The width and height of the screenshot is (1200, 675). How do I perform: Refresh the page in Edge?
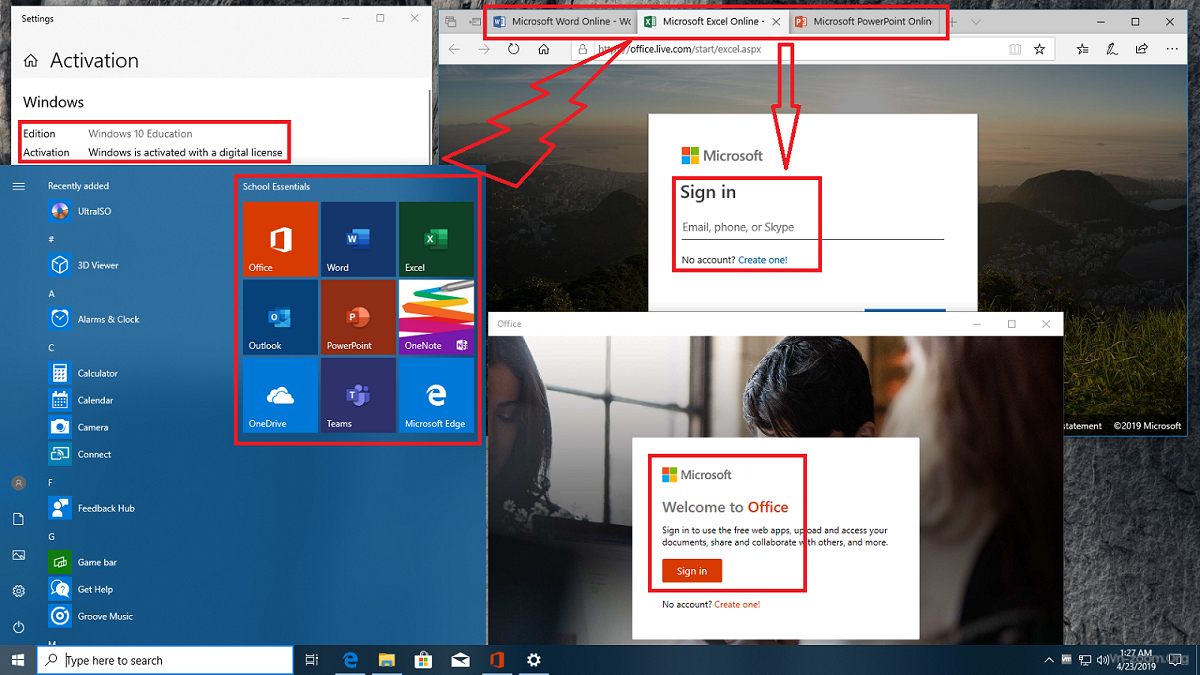click(x=514, y=49)
